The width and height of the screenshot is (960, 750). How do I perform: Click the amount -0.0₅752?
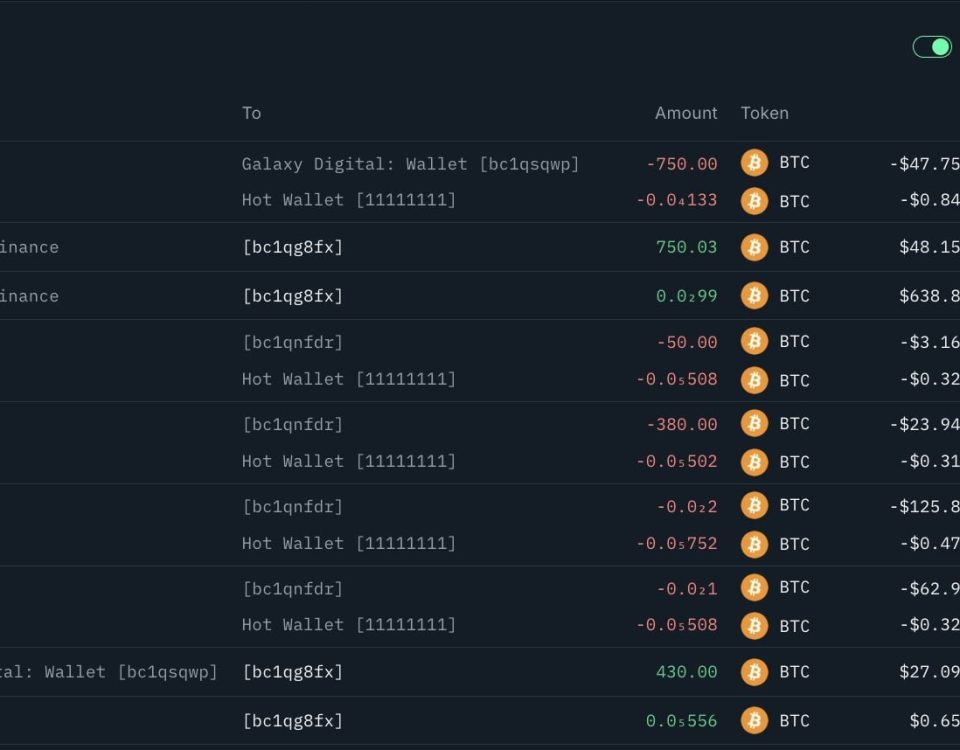(x=677, y=543)
